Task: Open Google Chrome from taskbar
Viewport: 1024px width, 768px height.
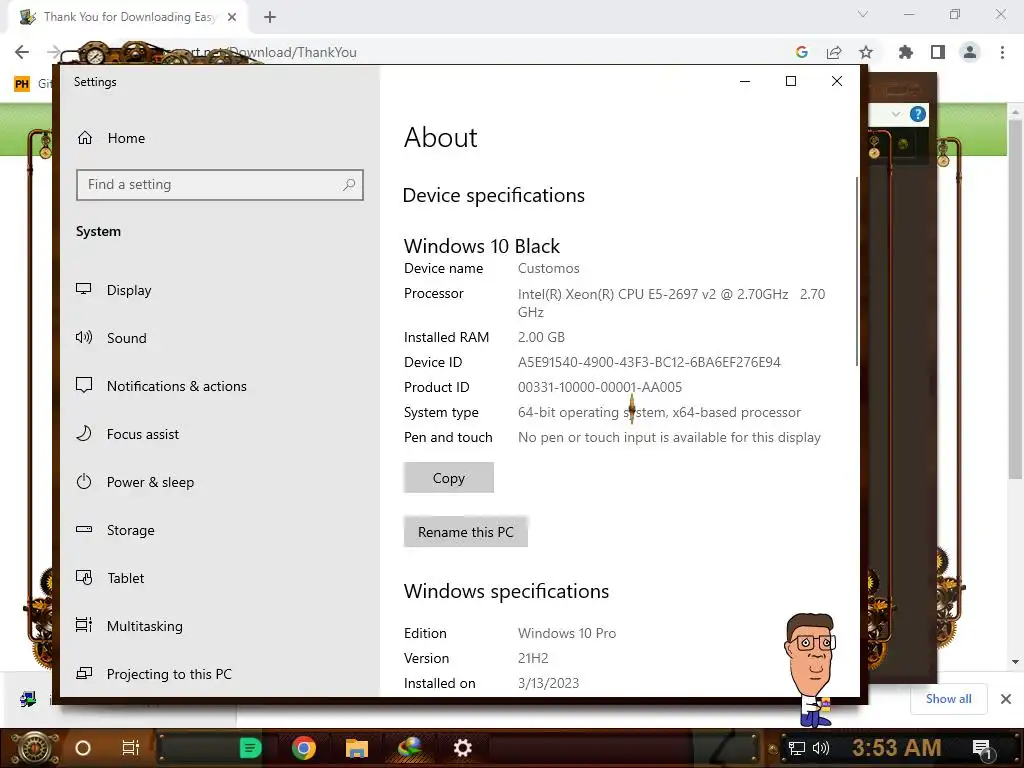Action: (304, 748)
